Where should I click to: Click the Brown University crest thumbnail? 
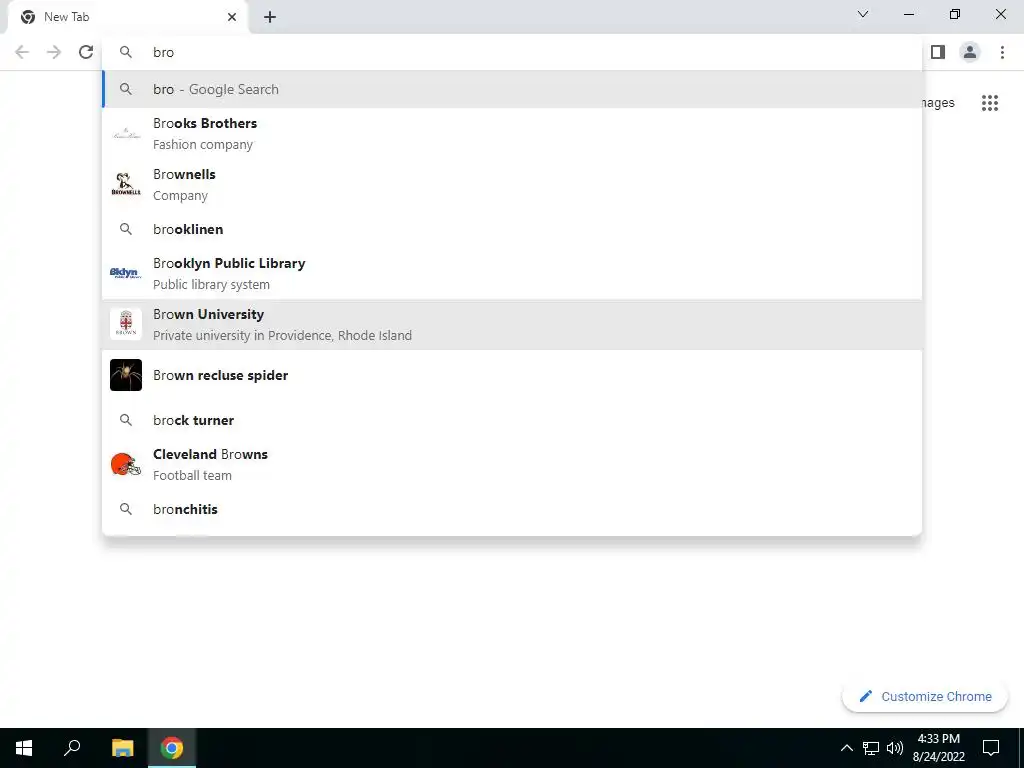(126, 324)
